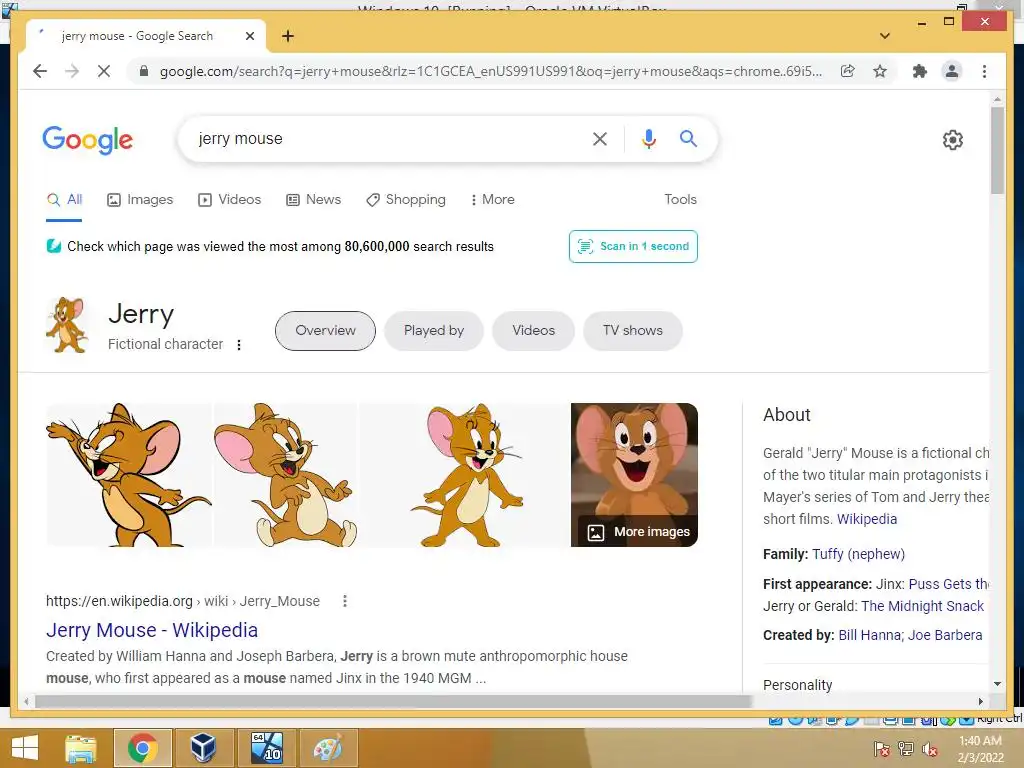
Task: Share this page icon in address bar
Action: pyautogui.click(x=848, y=71)
